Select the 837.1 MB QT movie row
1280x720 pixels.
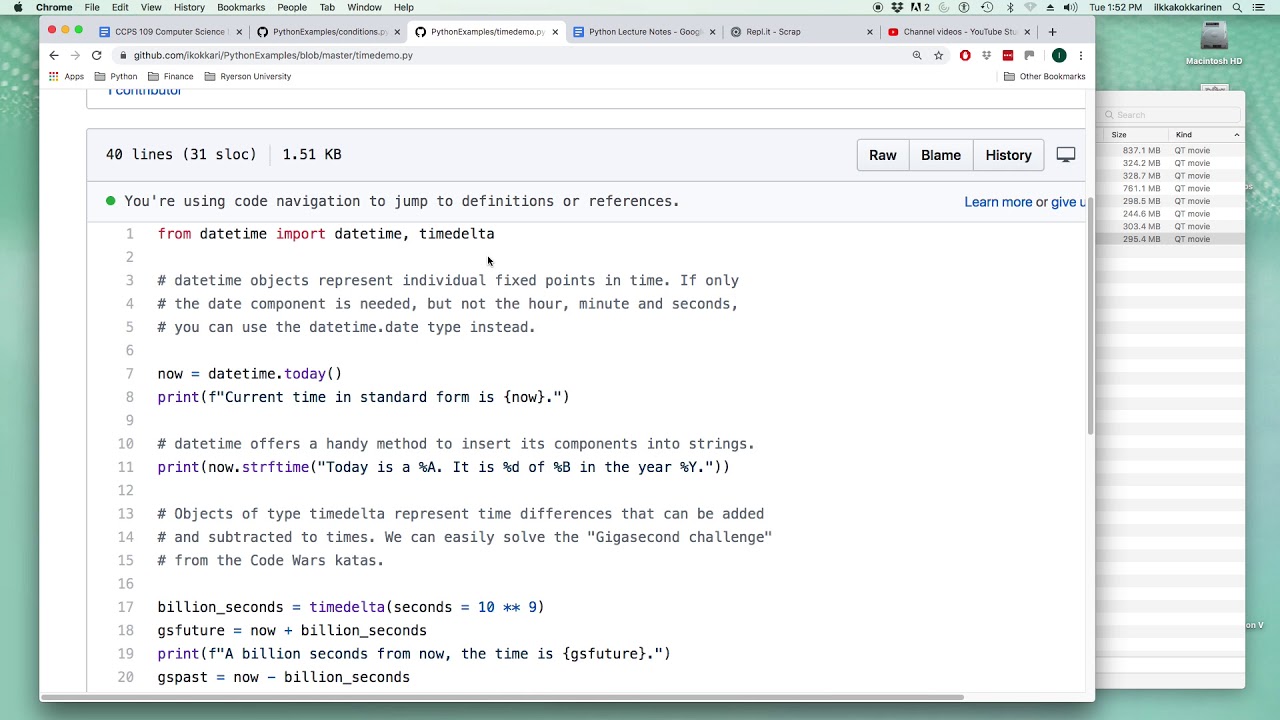1171,151
